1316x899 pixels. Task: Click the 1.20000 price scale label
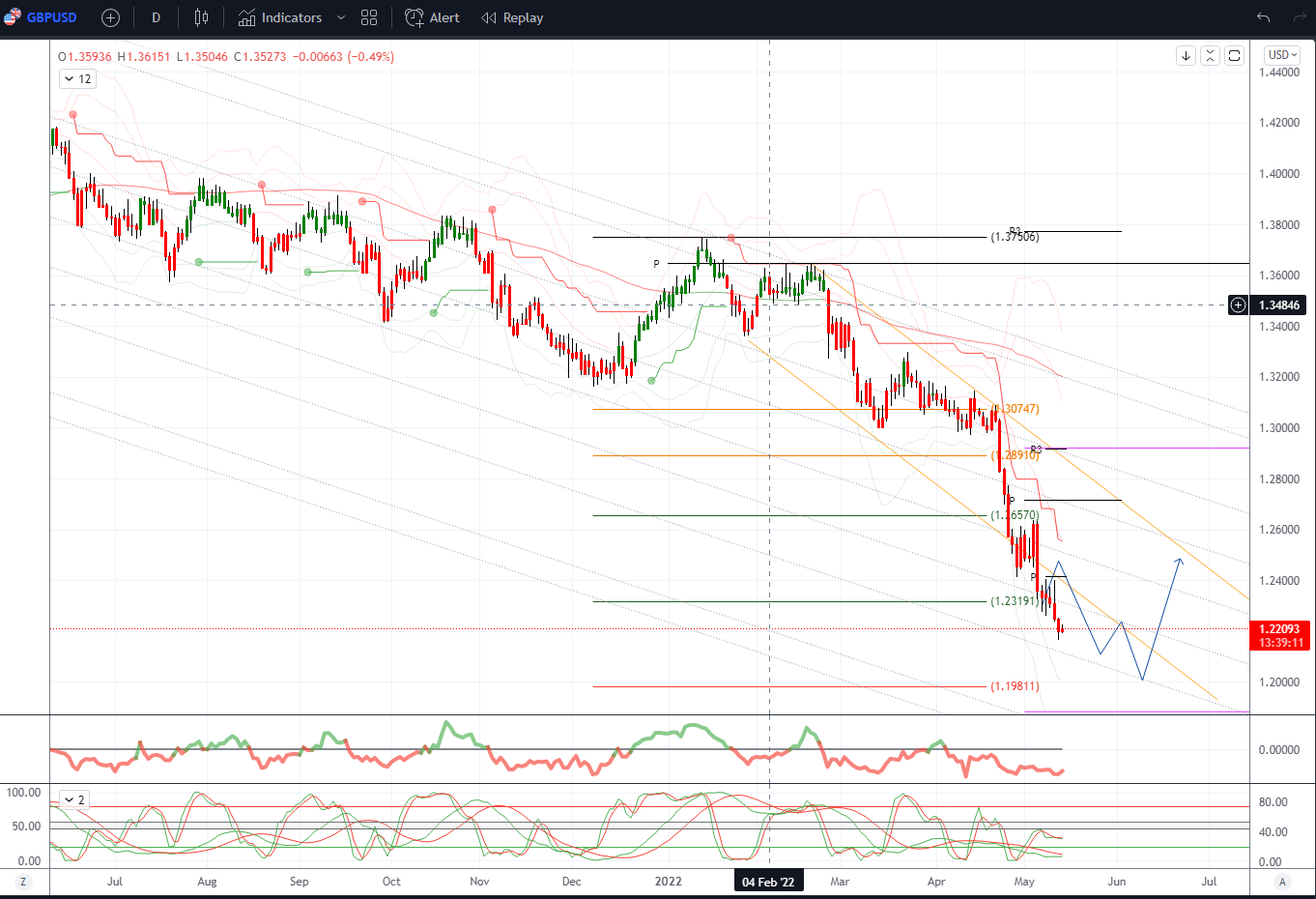pos(1279,682)
